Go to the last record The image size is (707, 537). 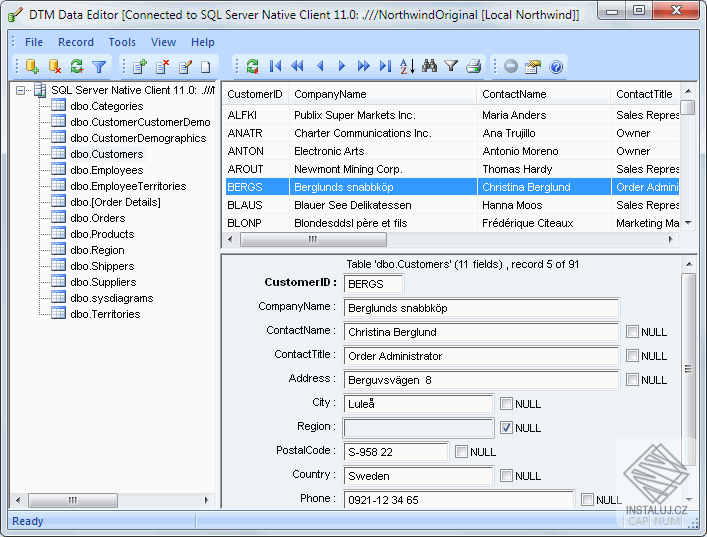[x=385, y=66]
